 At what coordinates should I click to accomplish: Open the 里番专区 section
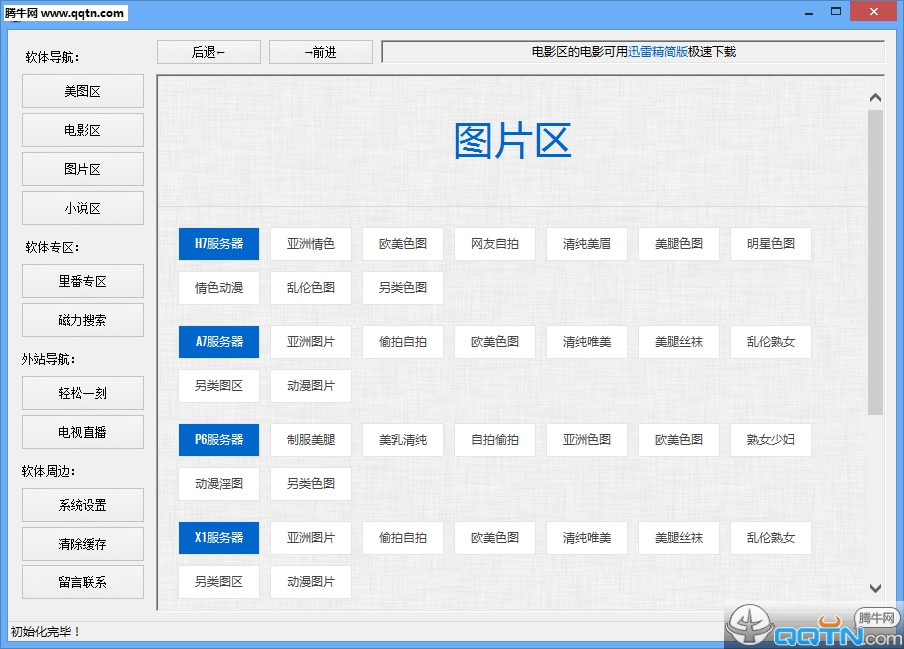pos(83,281)
